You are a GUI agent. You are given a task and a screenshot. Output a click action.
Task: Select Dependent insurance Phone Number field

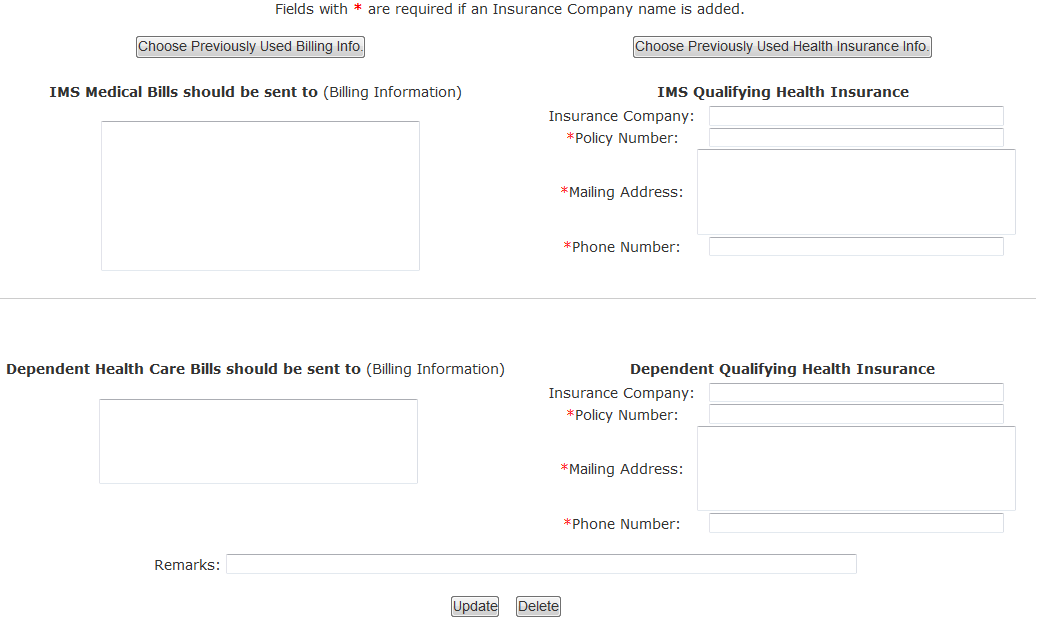coord(856,524)
